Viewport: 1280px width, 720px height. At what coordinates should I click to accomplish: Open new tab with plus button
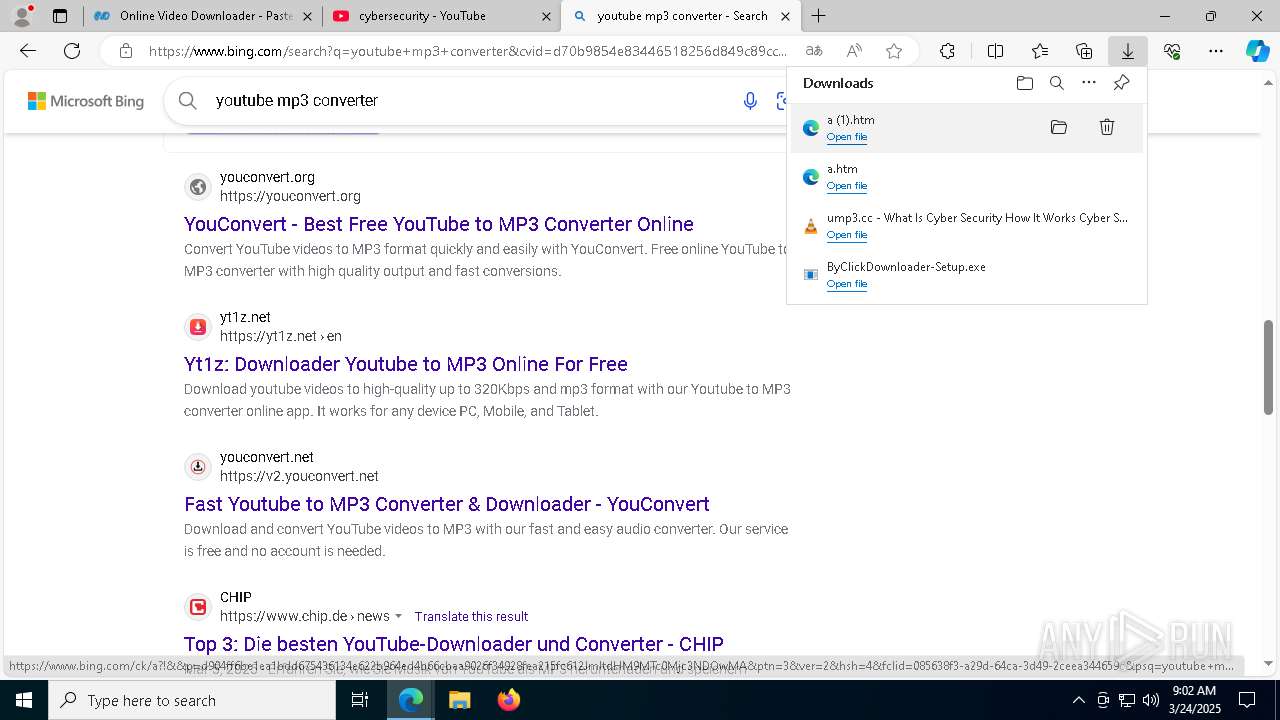point(819,16)
